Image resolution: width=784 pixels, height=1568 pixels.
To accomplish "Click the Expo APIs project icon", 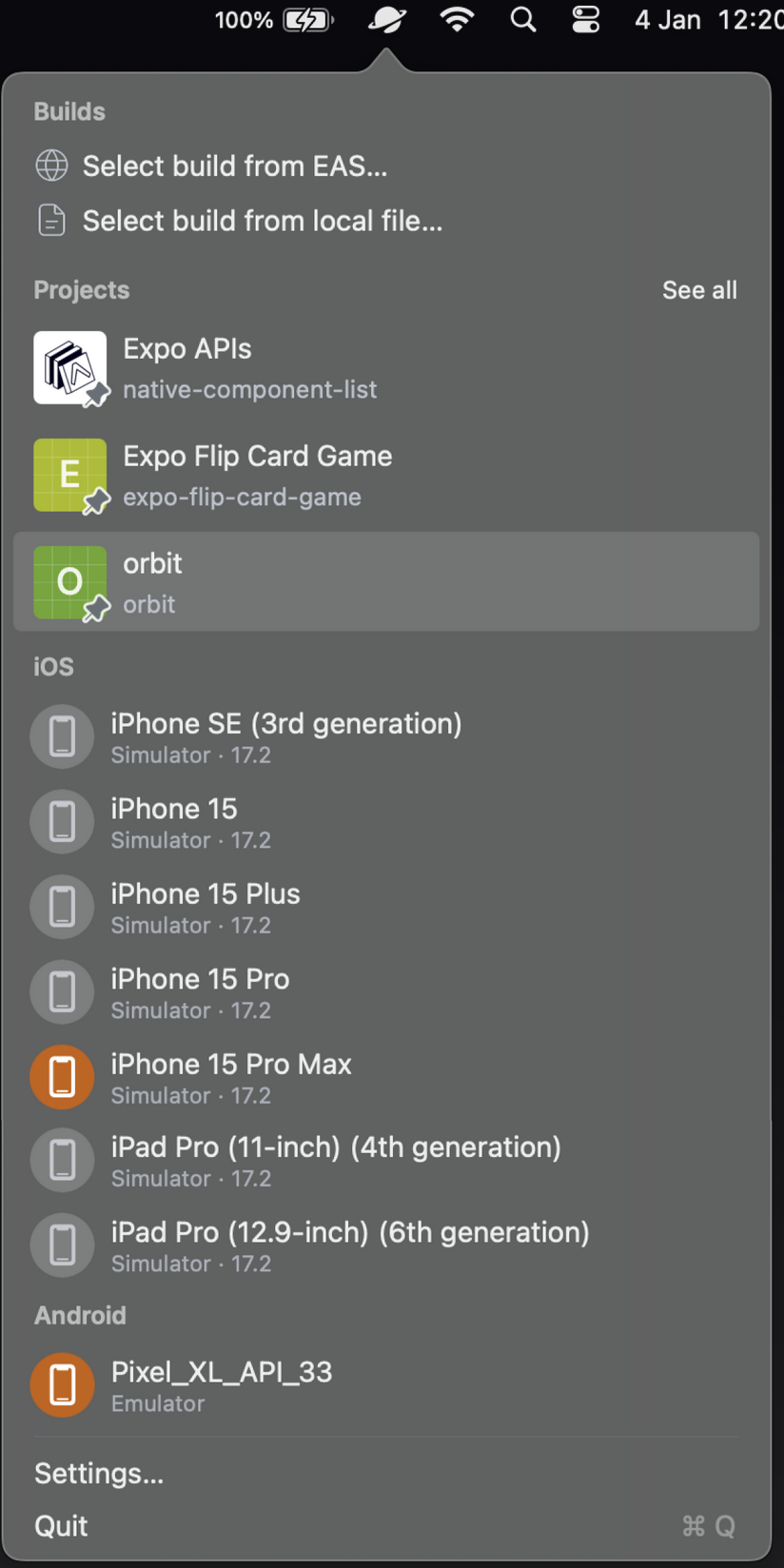I will (69, 367).
